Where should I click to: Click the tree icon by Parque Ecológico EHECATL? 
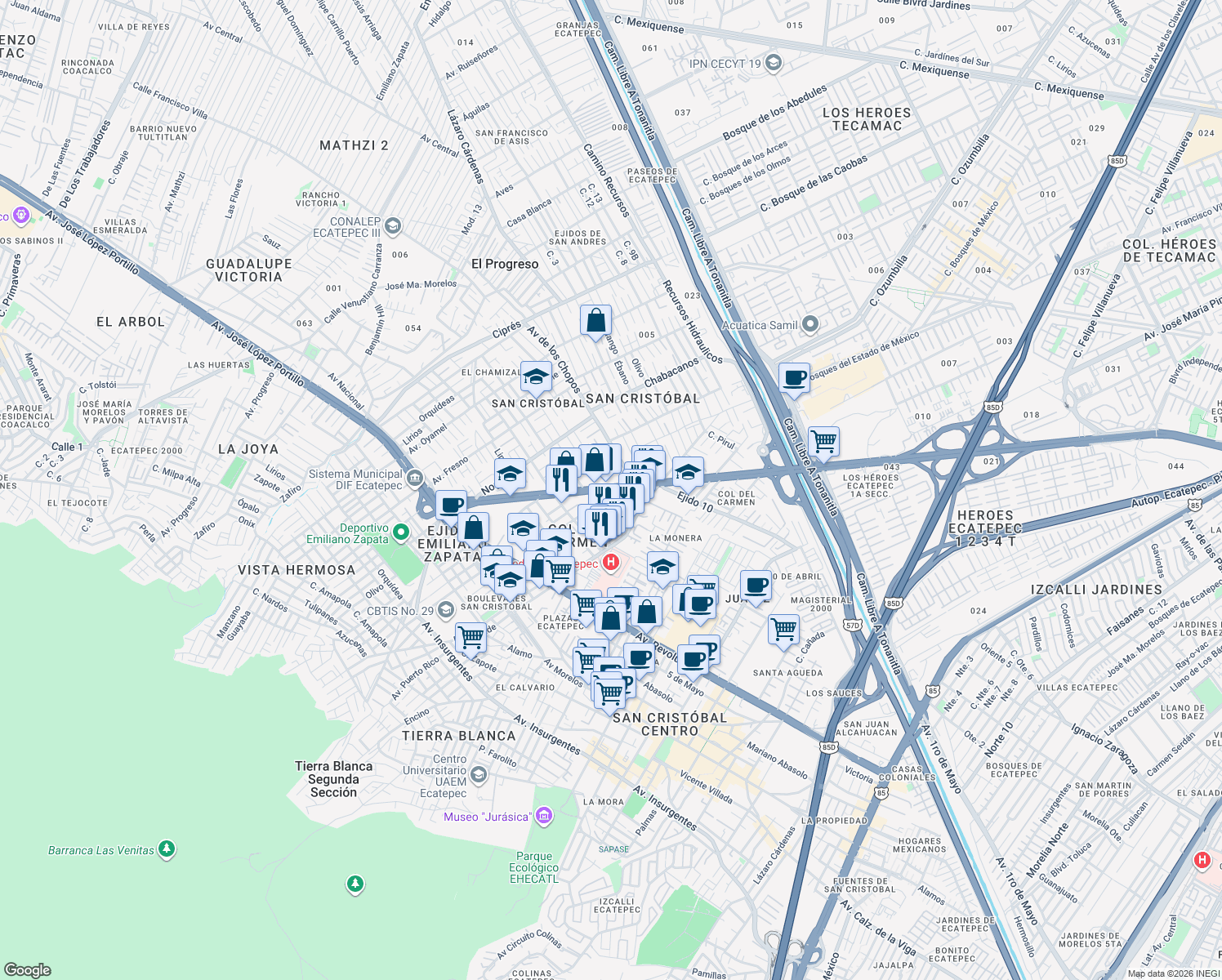[x=355, y=884]
